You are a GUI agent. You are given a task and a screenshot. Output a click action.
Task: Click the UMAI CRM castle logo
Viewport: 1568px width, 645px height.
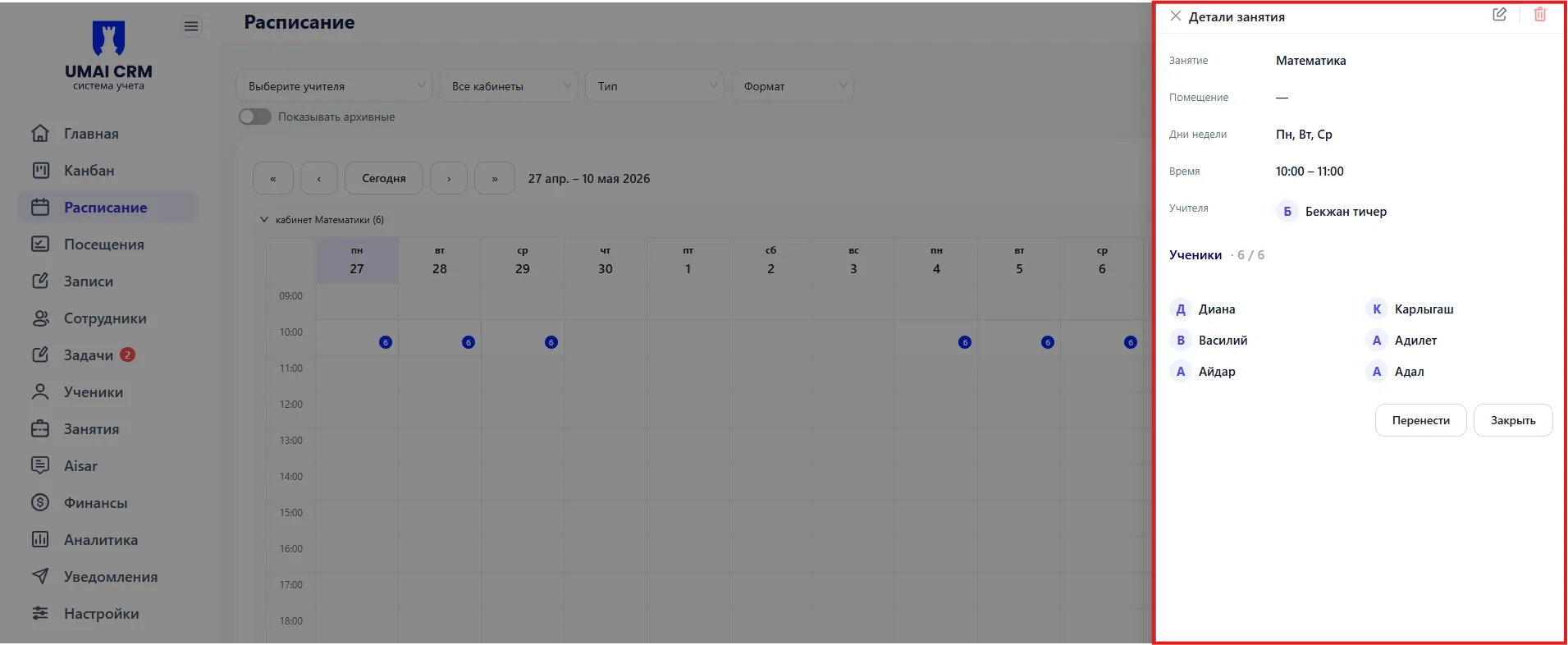(108, 38)
